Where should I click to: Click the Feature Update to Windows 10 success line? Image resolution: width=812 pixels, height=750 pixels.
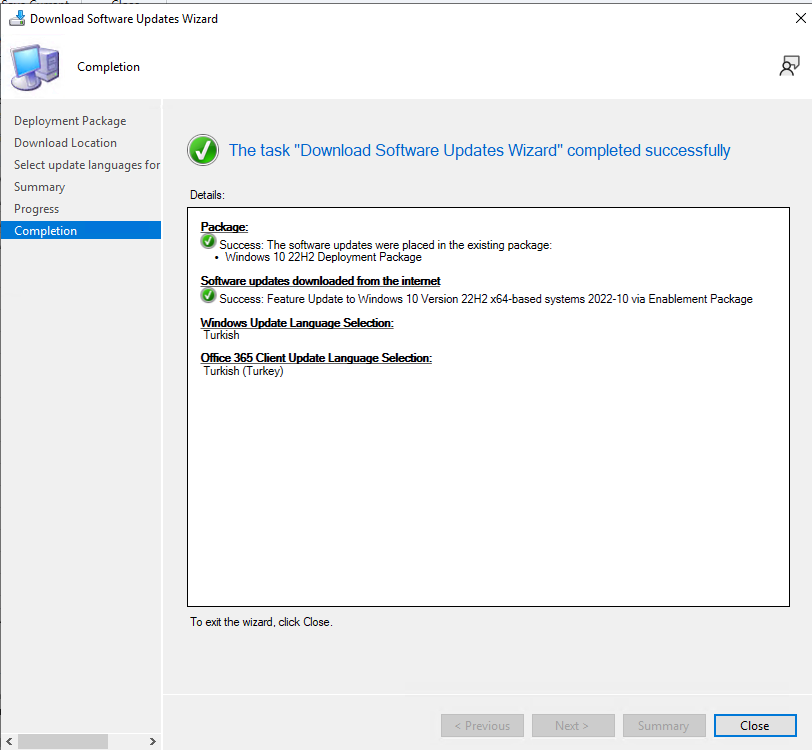(486, 299)
